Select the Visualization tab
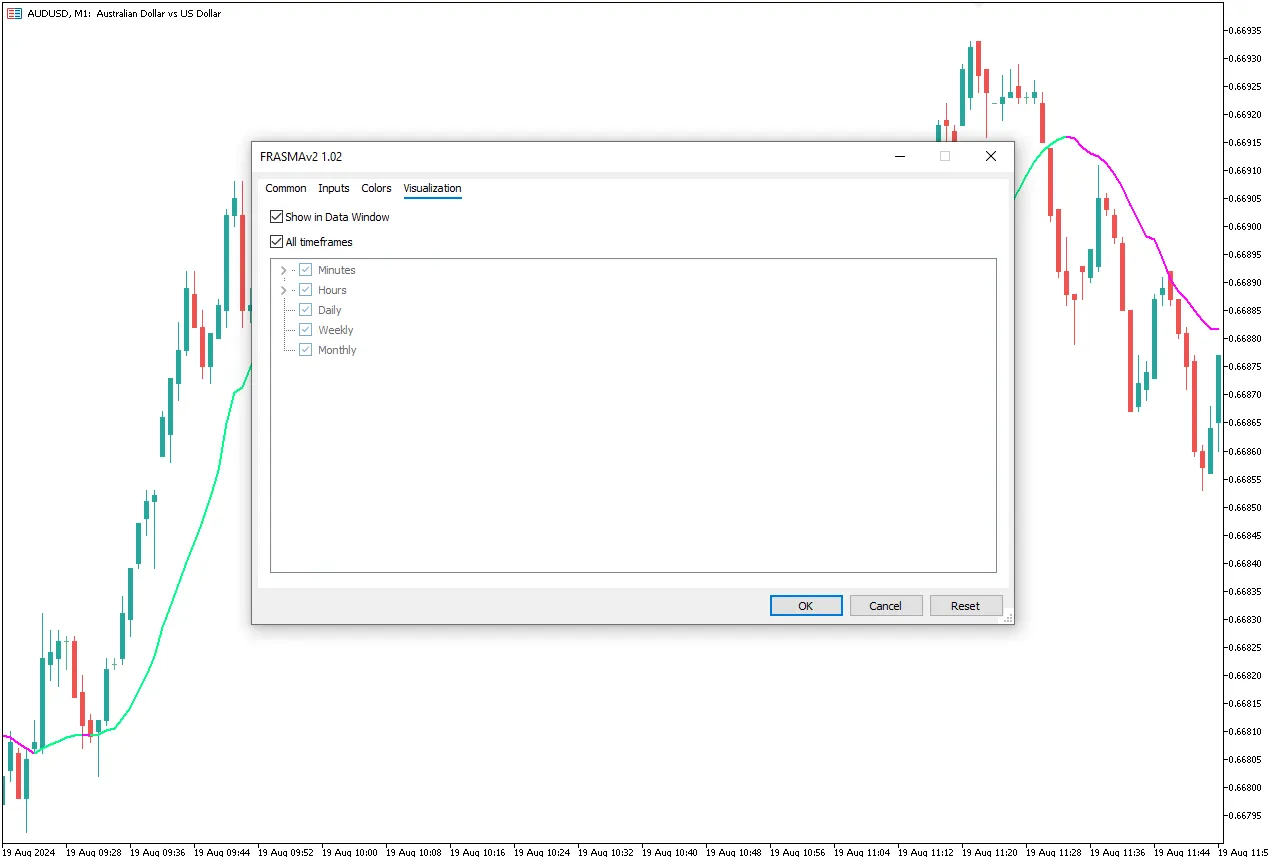The height and width of the screenshot is (857, 1268). (433, 188)
